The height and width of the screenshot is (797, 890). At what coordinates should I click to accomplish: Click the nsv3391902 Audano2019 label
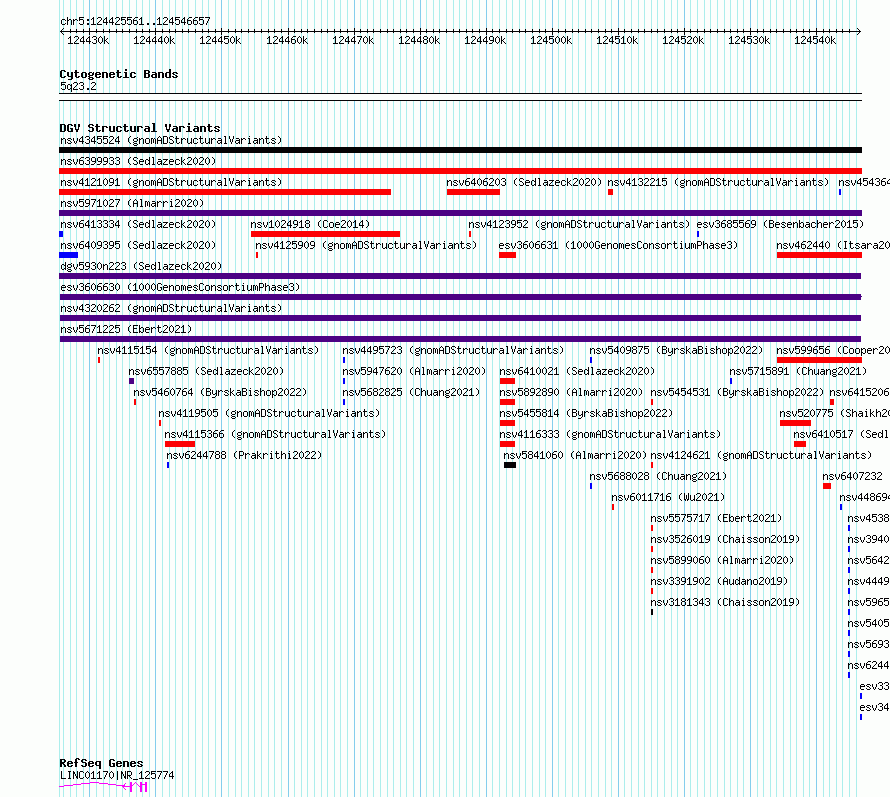coord(719,581)
